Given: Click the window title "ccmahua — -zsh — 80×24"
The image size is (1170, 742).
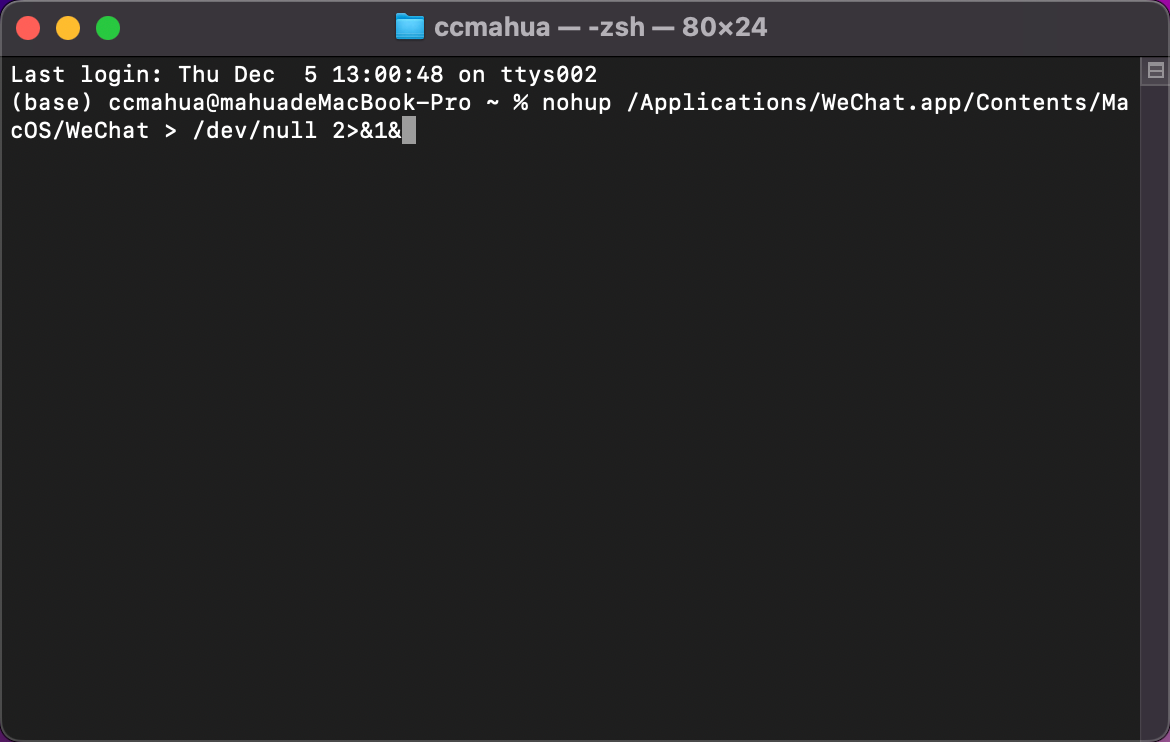Looking at the screenshot, I should 601,27.
